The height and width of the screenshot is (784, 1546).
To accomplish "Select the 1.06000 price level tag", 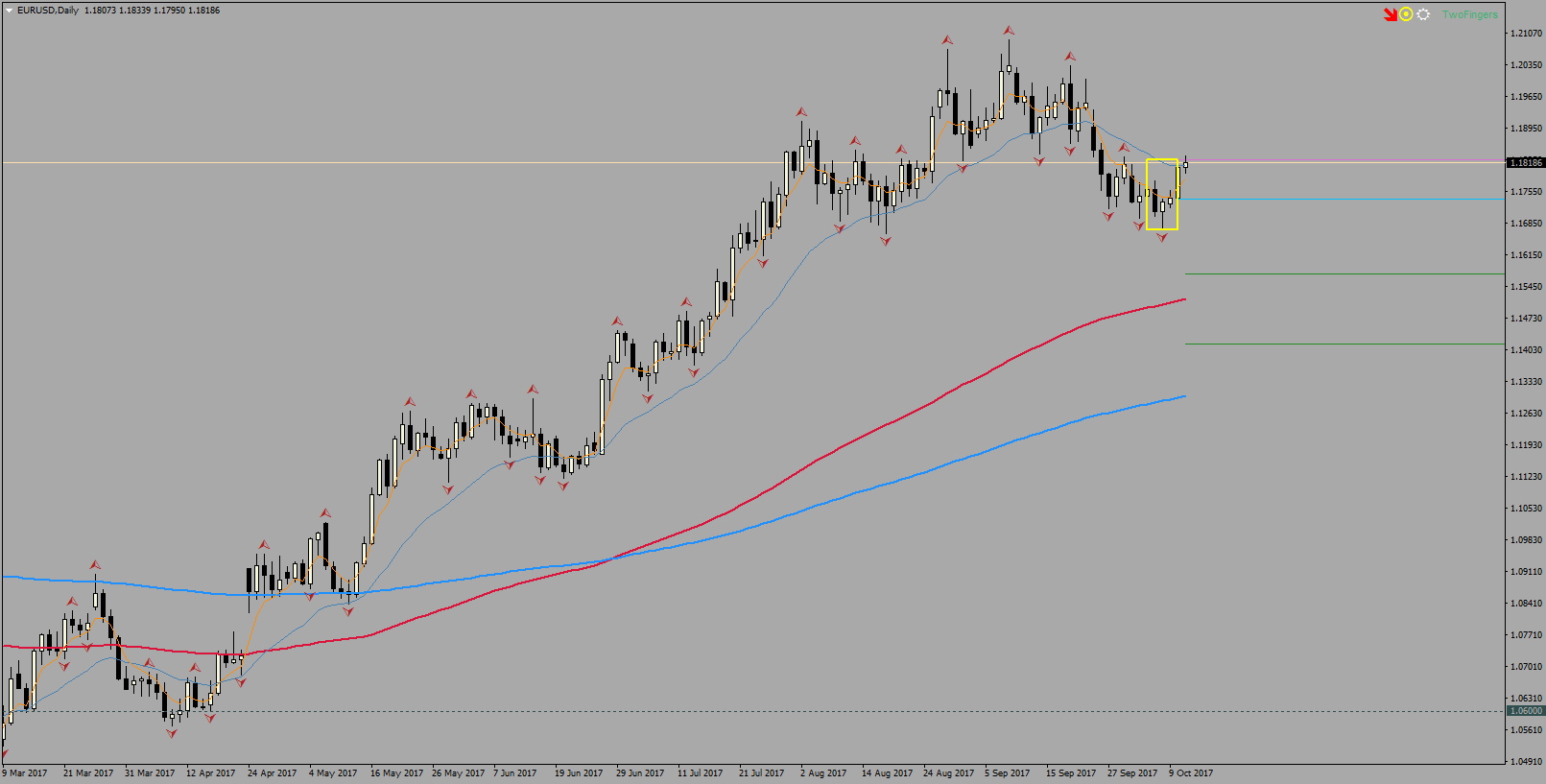I will click(x=1526, y=711).
